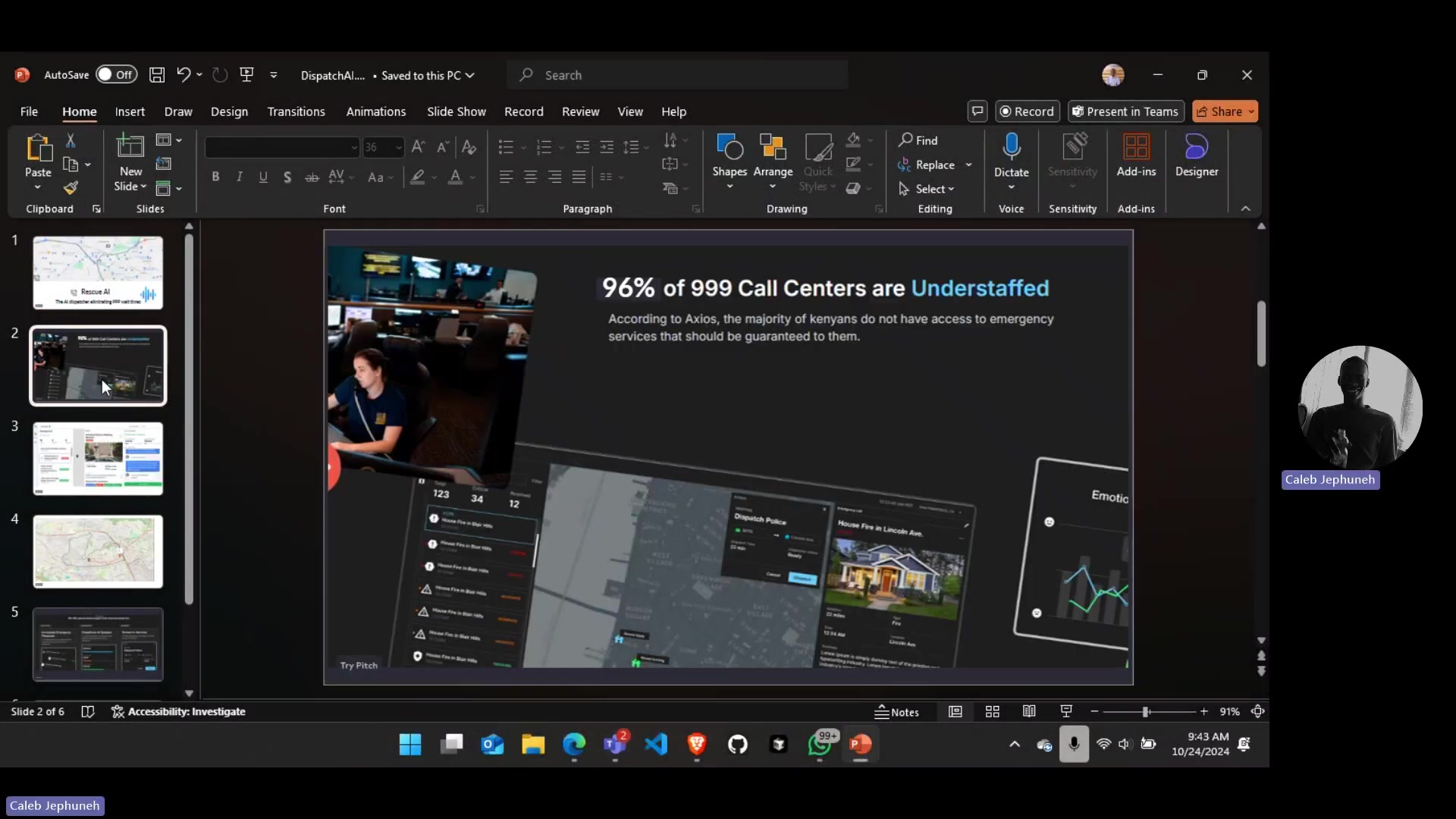Click the font color swatch button
This screenshot has height=819, width=1456.
coord(455,177)
